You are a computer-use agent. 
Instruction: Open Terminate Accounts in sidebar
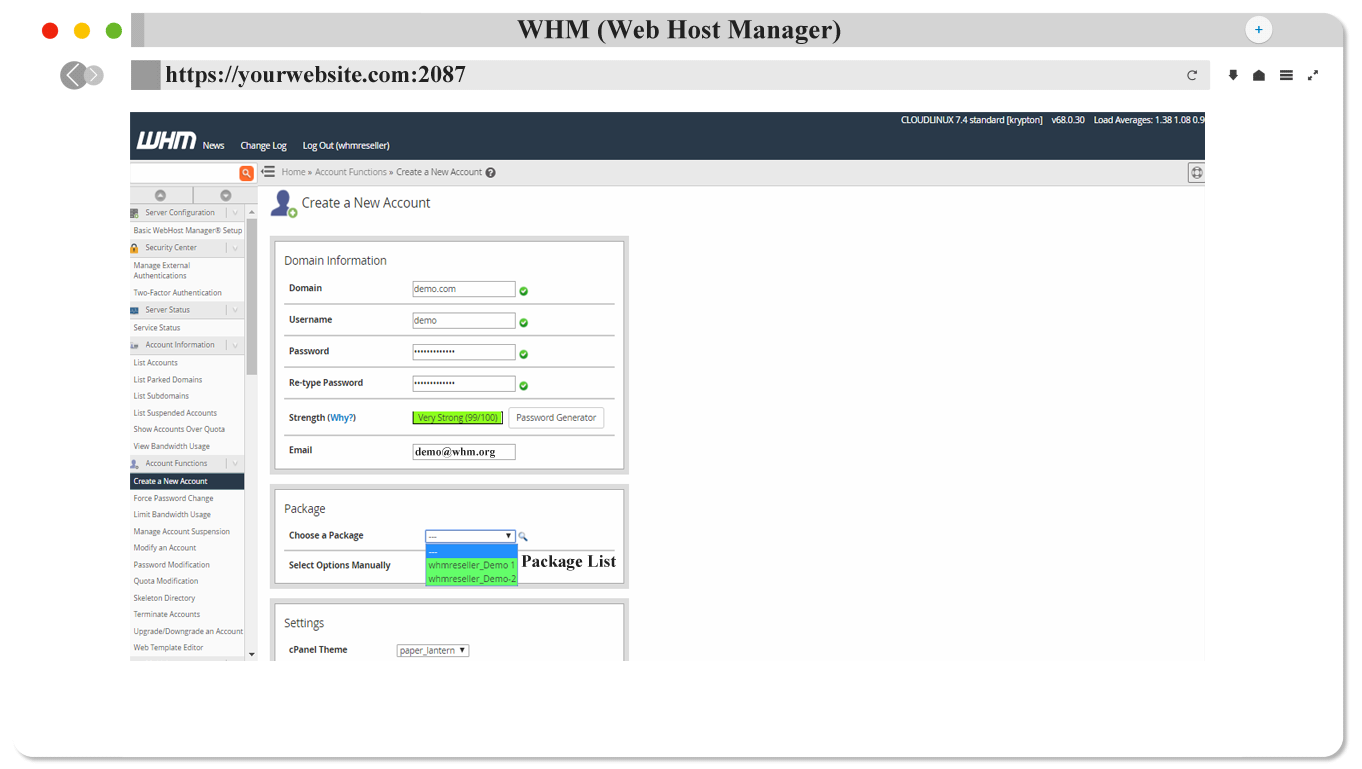167,615
